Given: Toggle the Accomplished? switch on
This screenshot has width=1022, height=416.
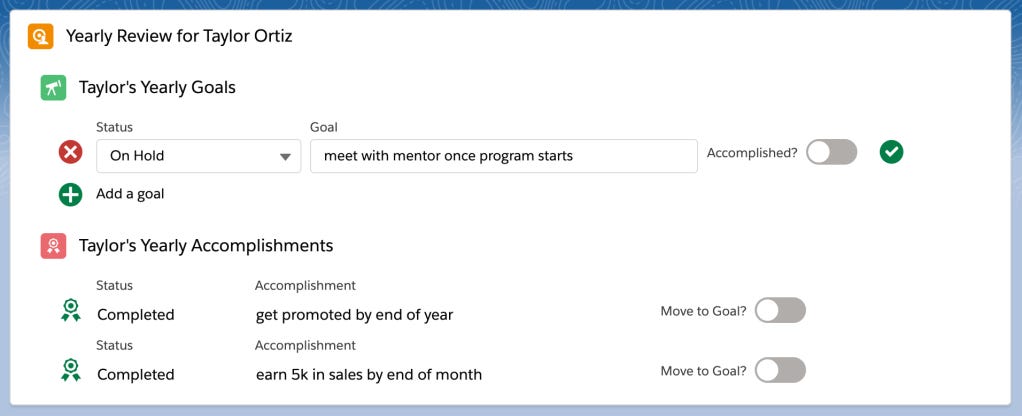Looking at the screenshot, I should point(831,152).
